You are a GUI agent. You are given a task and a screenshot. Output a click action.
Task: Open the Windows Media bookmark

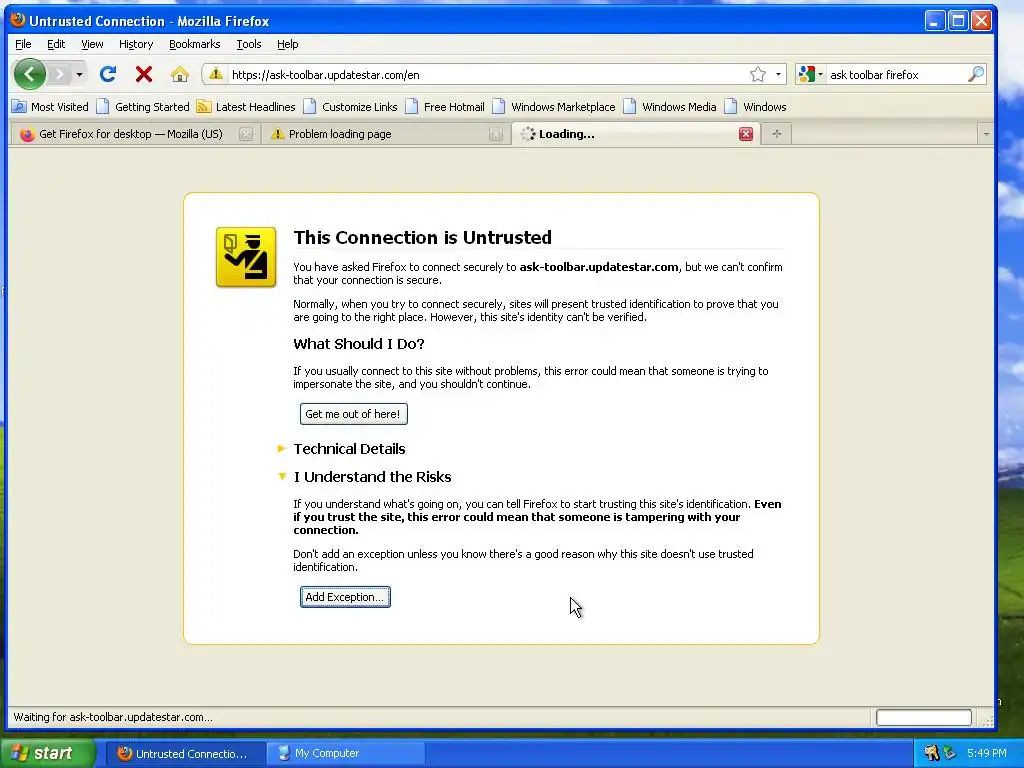pyautogui.click(x=670, y=106)
